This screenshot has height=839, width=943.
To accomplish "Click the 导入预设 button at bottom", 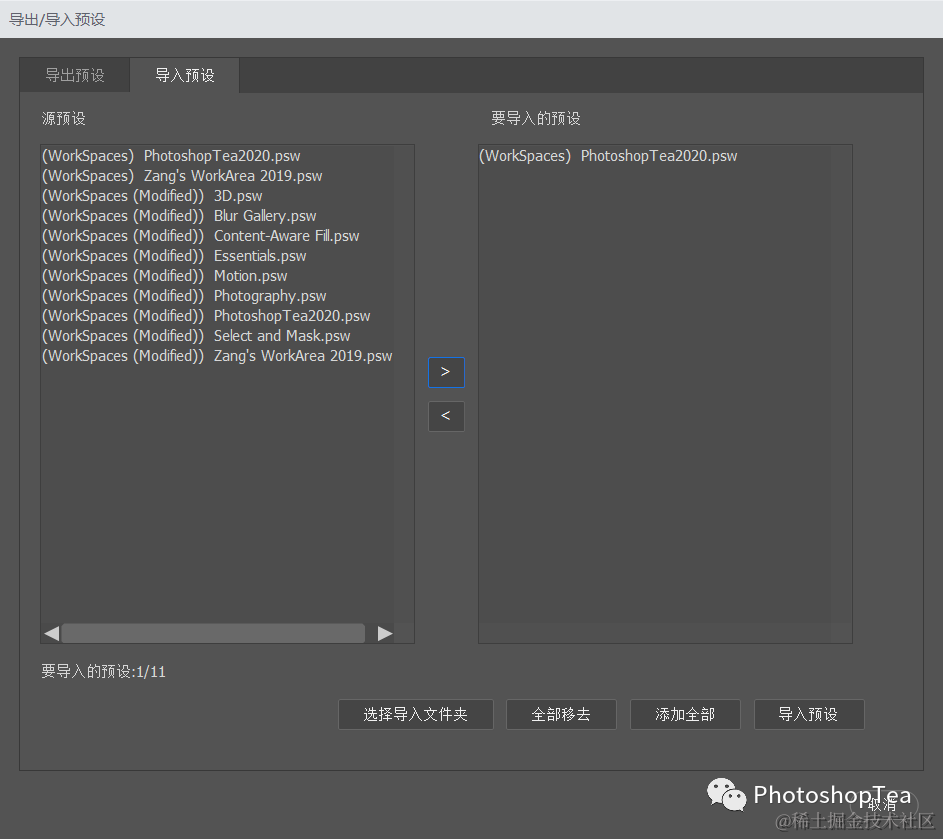I will point(809,715).
